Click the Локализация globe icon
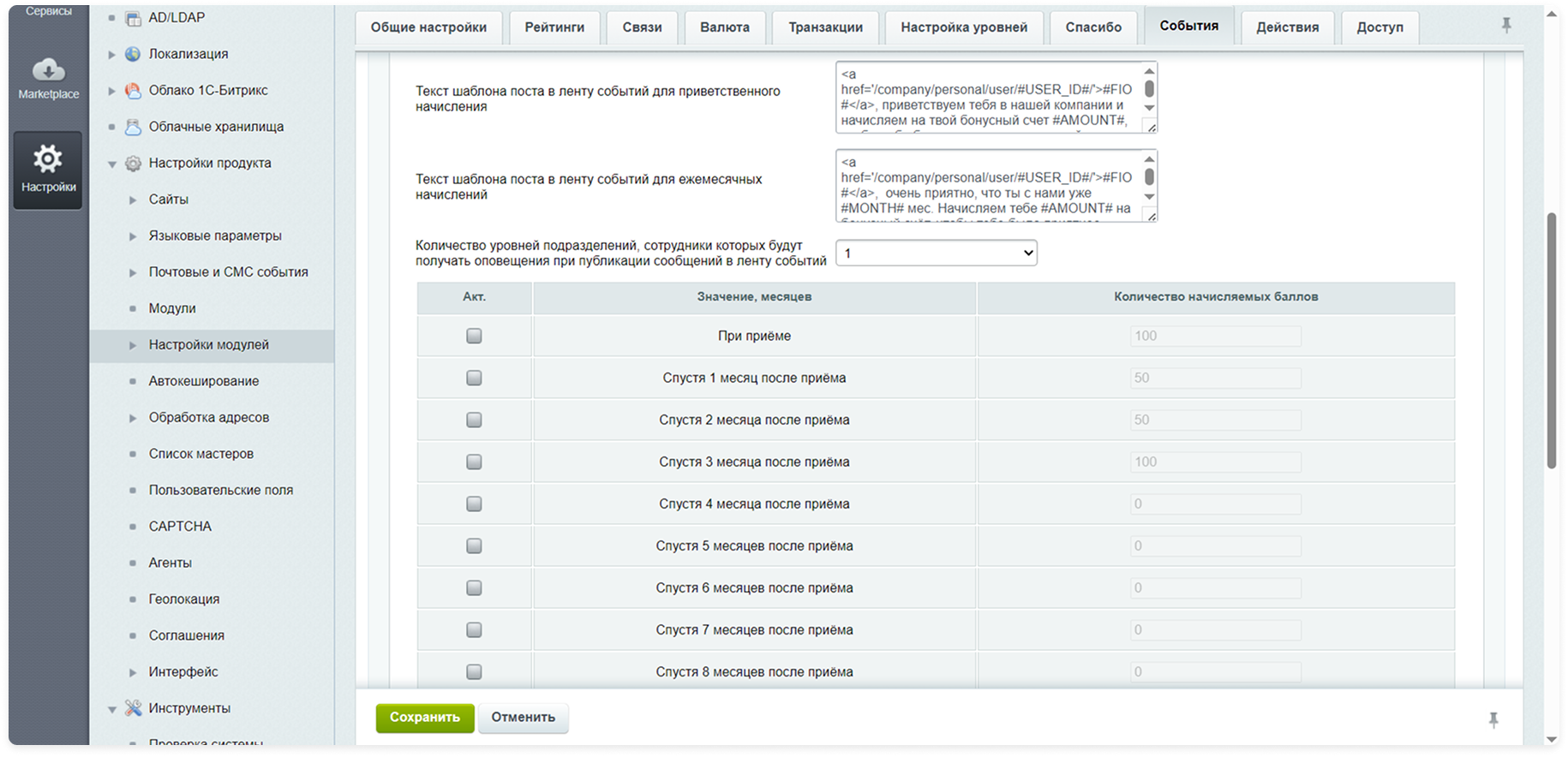Screen dimensions: 1568x757 (133, 54)
